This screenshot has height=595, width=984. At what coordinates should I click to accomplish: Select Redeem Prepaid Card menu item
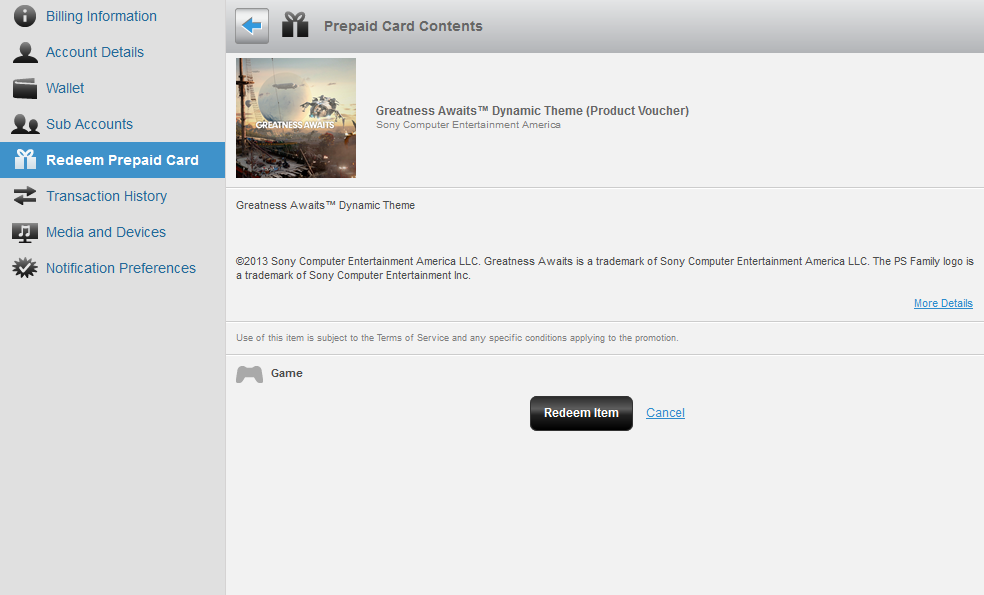(112, 160)
